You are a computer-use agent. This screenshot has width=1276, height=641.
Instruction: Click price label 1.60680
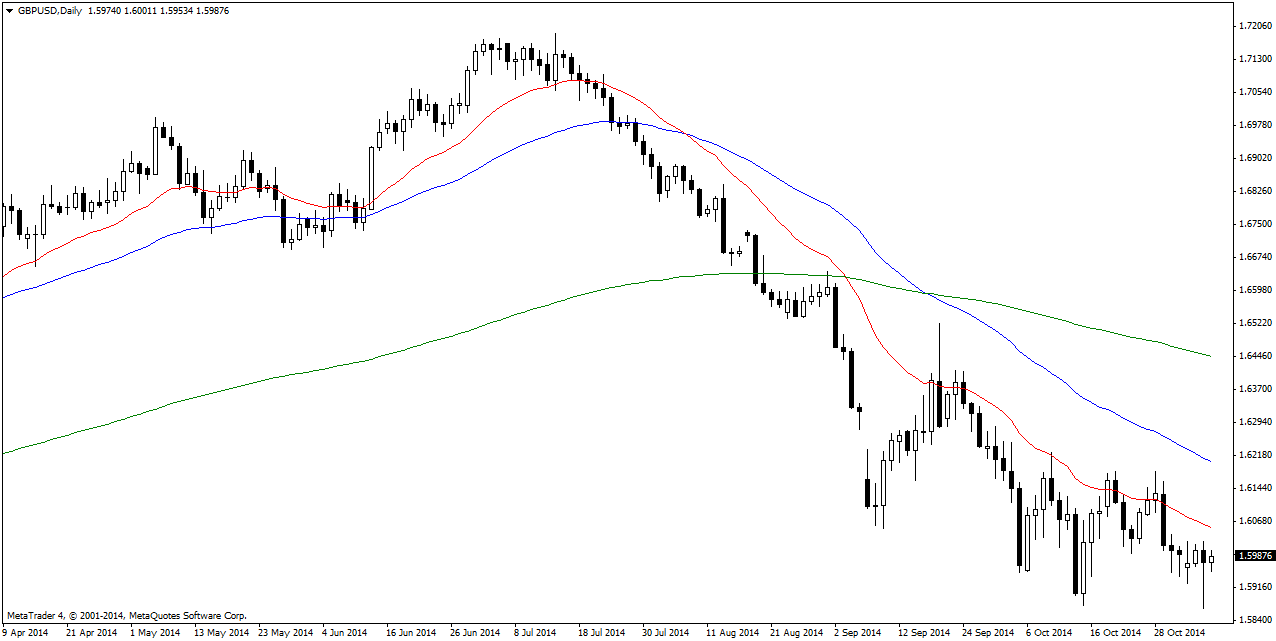coord(1255,520)
